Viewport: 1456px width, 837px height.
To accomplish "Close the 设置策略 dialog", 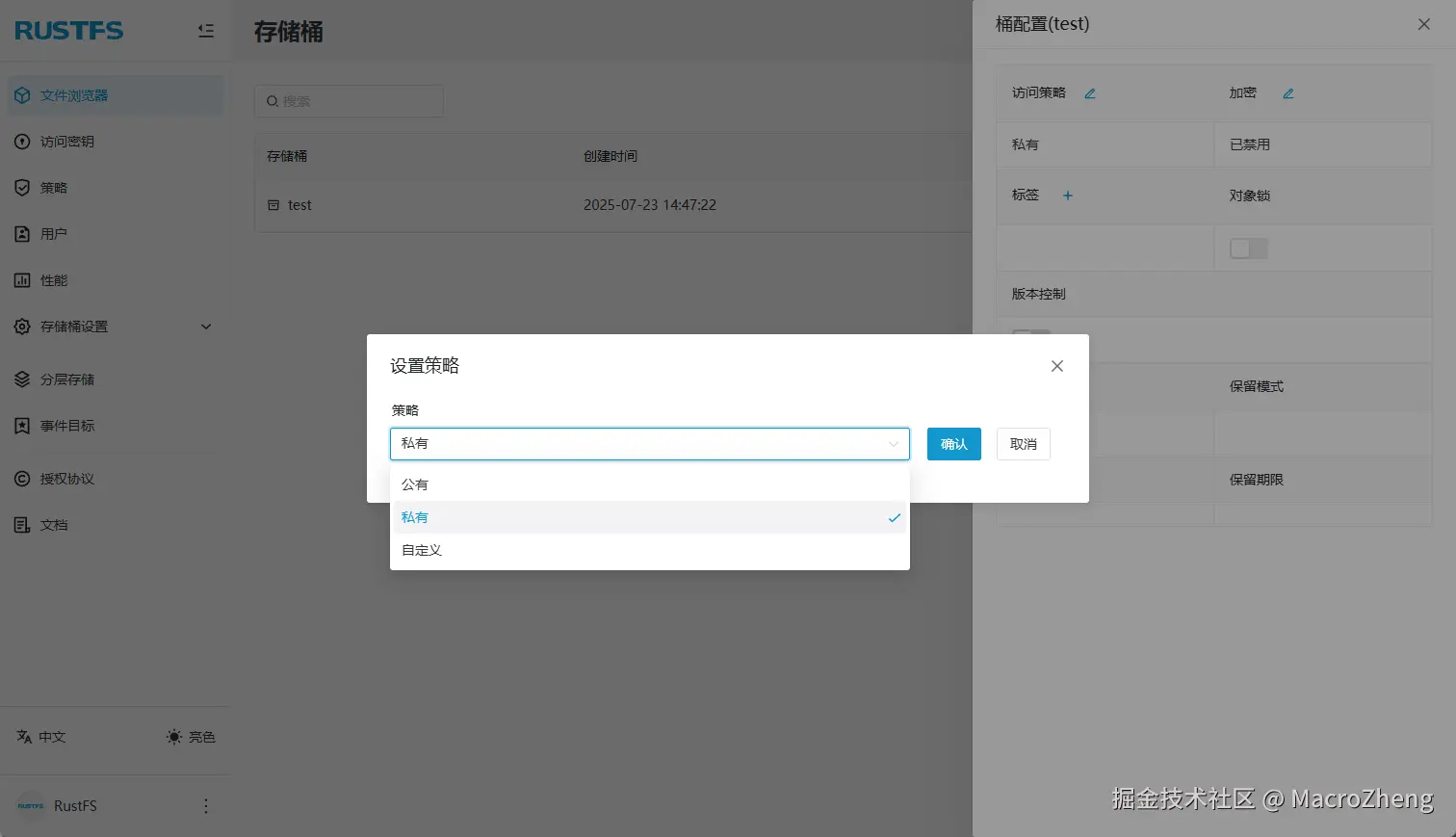I will 1057,366.
